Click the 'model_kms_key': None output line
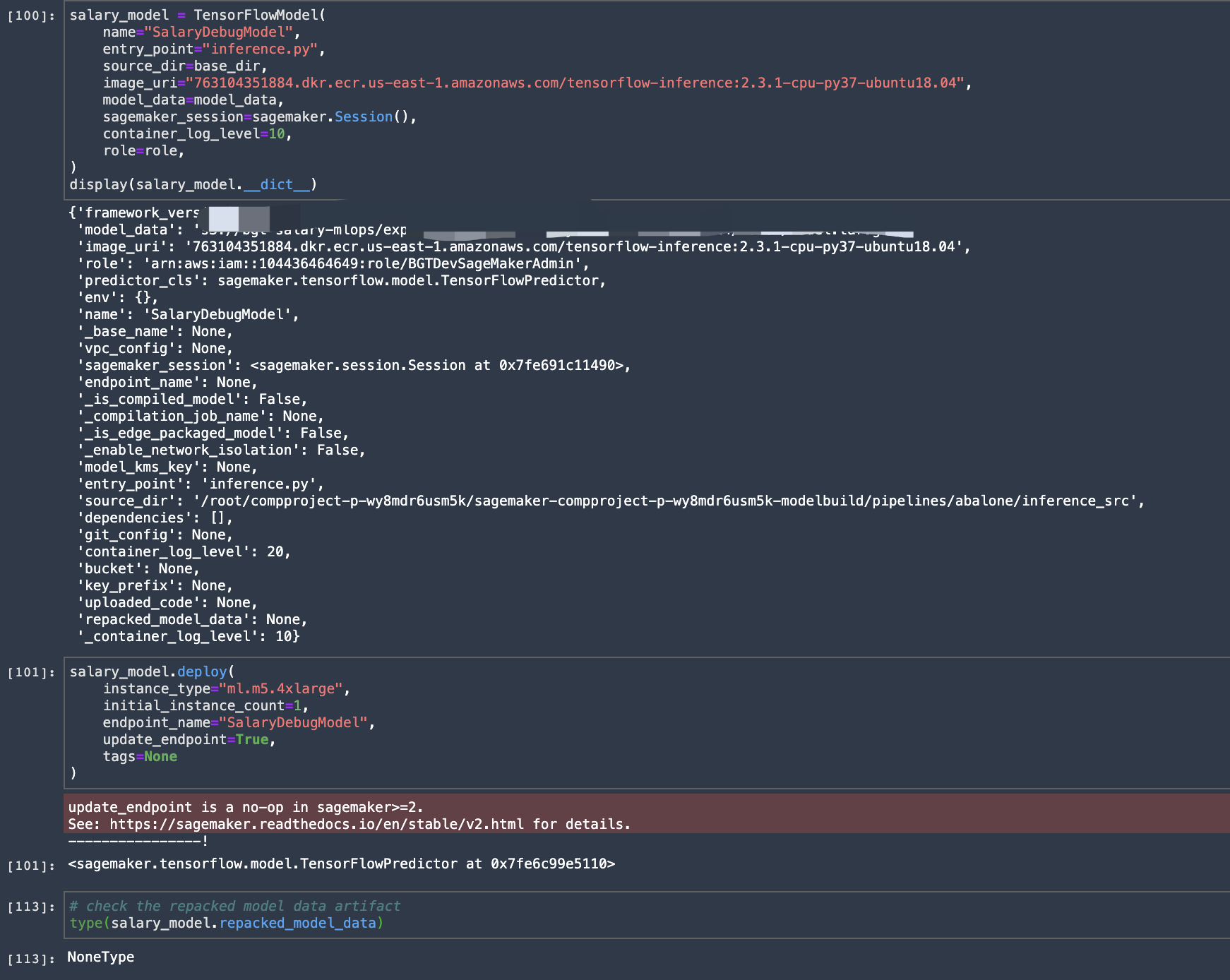 [x=167, y=467]
